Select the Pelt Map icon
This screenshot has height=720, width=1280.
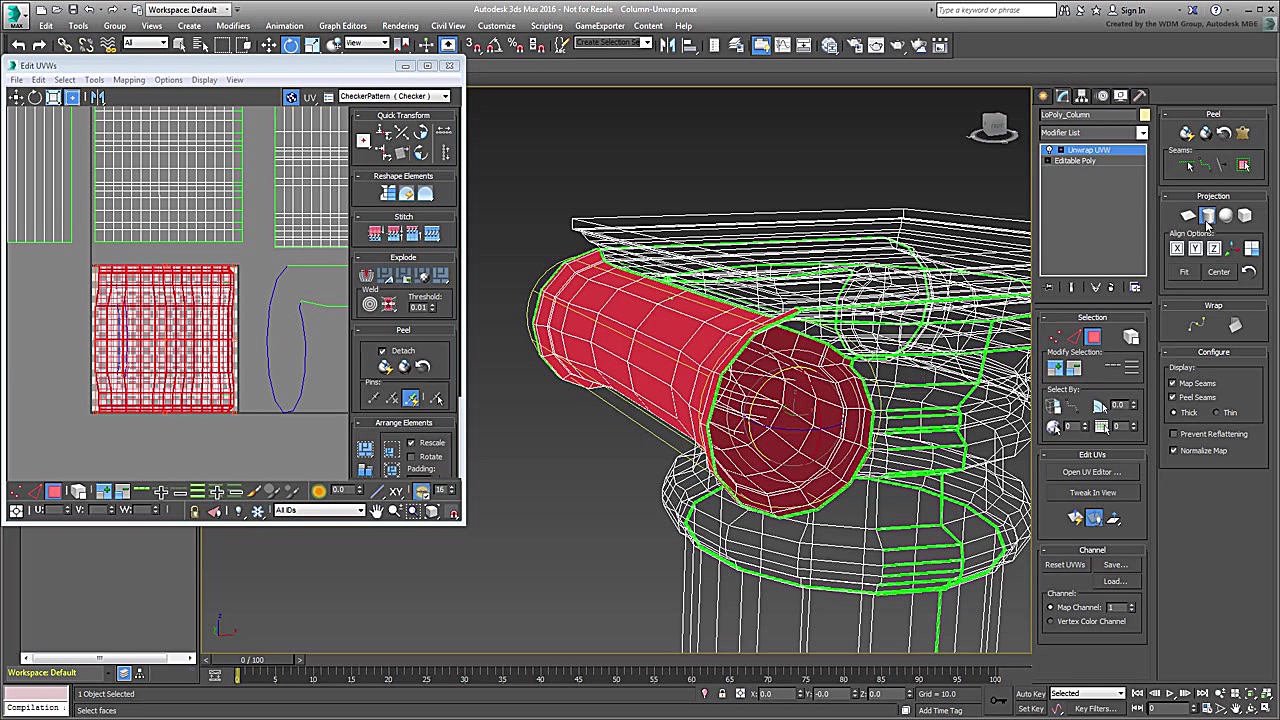click(x=1243, y=133)
